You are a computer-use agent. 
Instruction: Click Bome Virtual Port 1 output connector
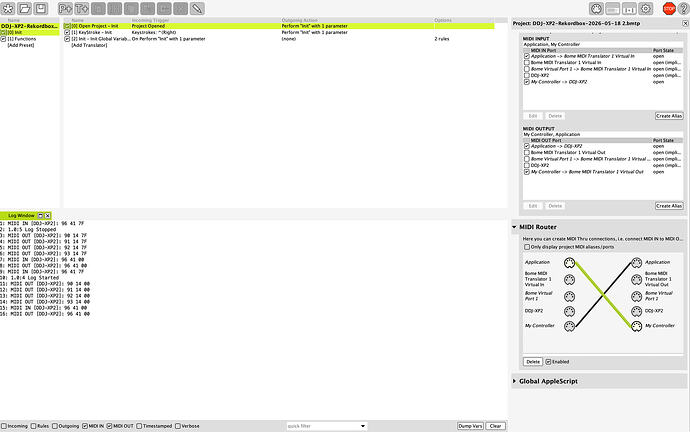[x=636, y=296]
